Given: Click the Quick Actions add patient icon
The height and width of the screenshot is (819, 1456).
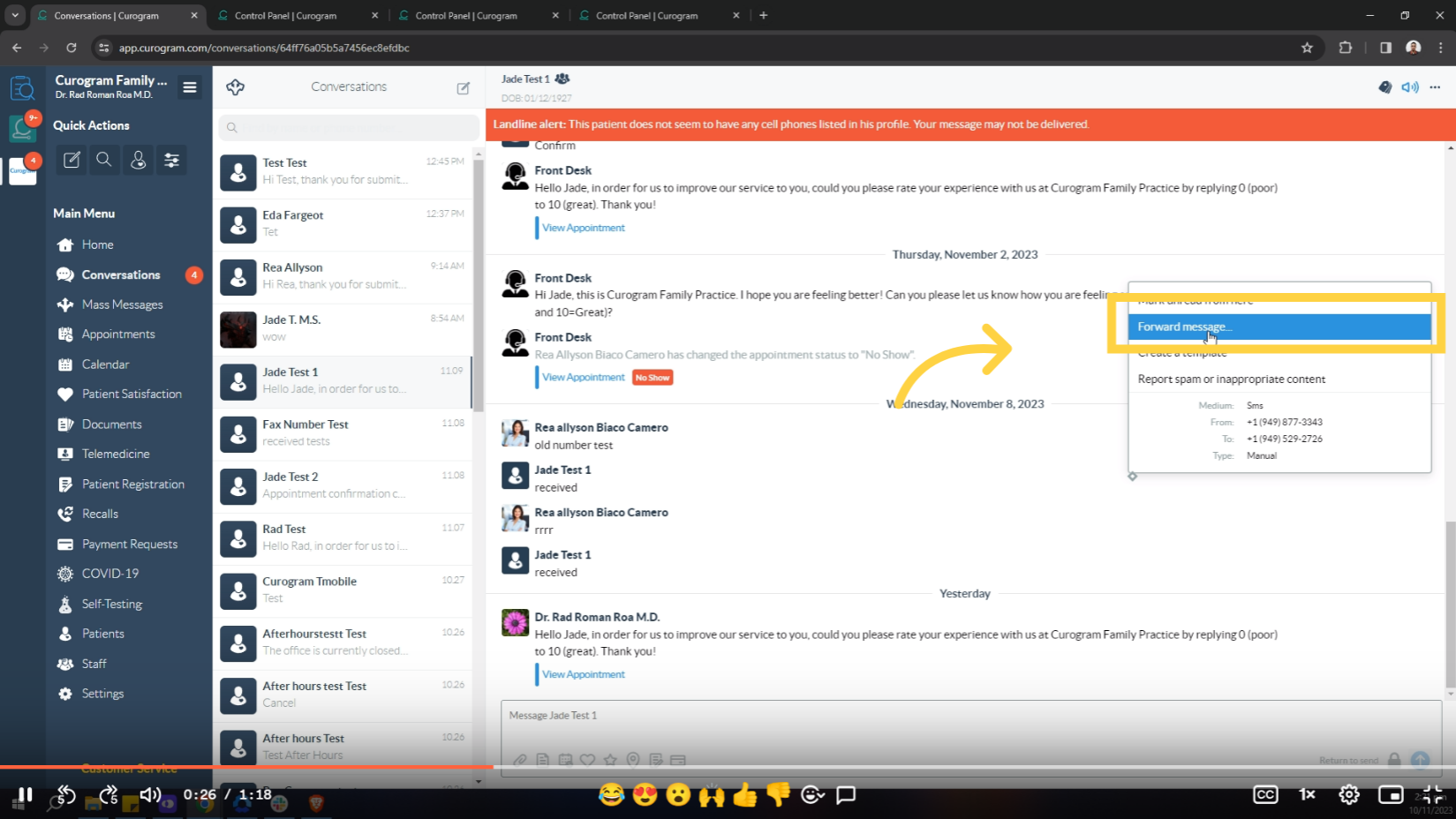Looking at the screenshot, I should (x=138, y=160).
